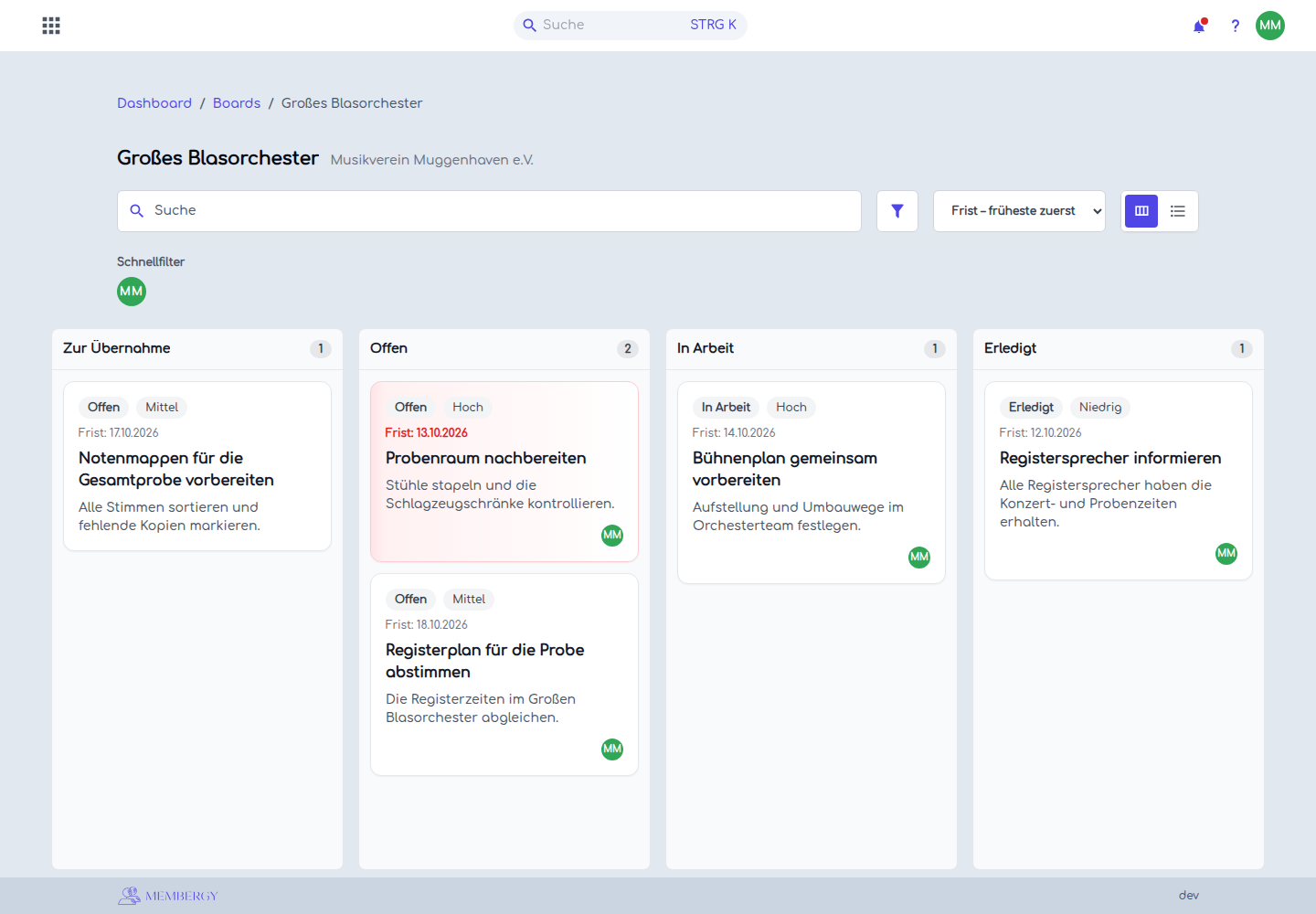Switch to board column view
The height and width of the screenshot is (914, 1316).
pos(1141,211)
